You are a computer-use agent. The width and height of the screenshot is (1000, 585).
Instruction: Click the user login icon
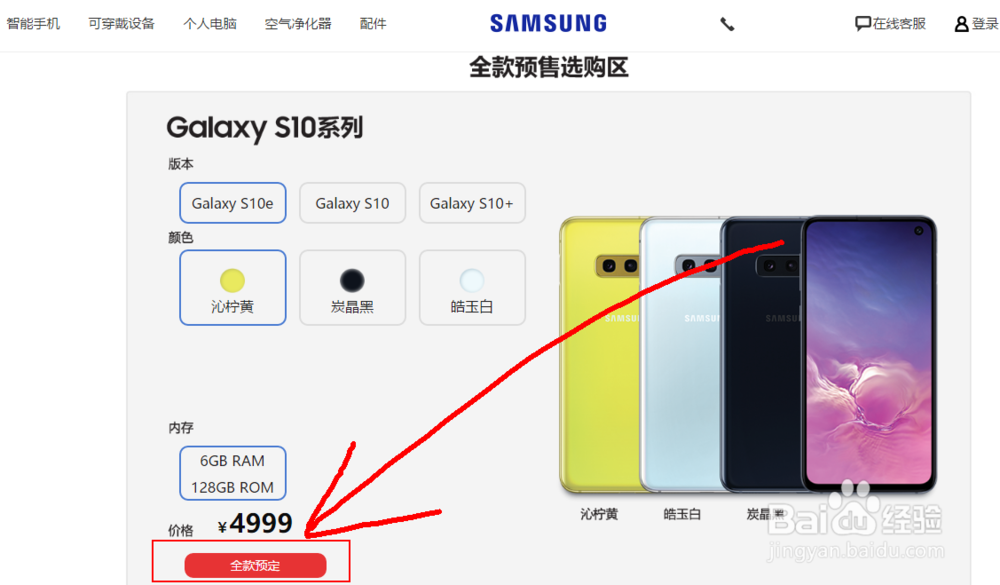(961, 24)
